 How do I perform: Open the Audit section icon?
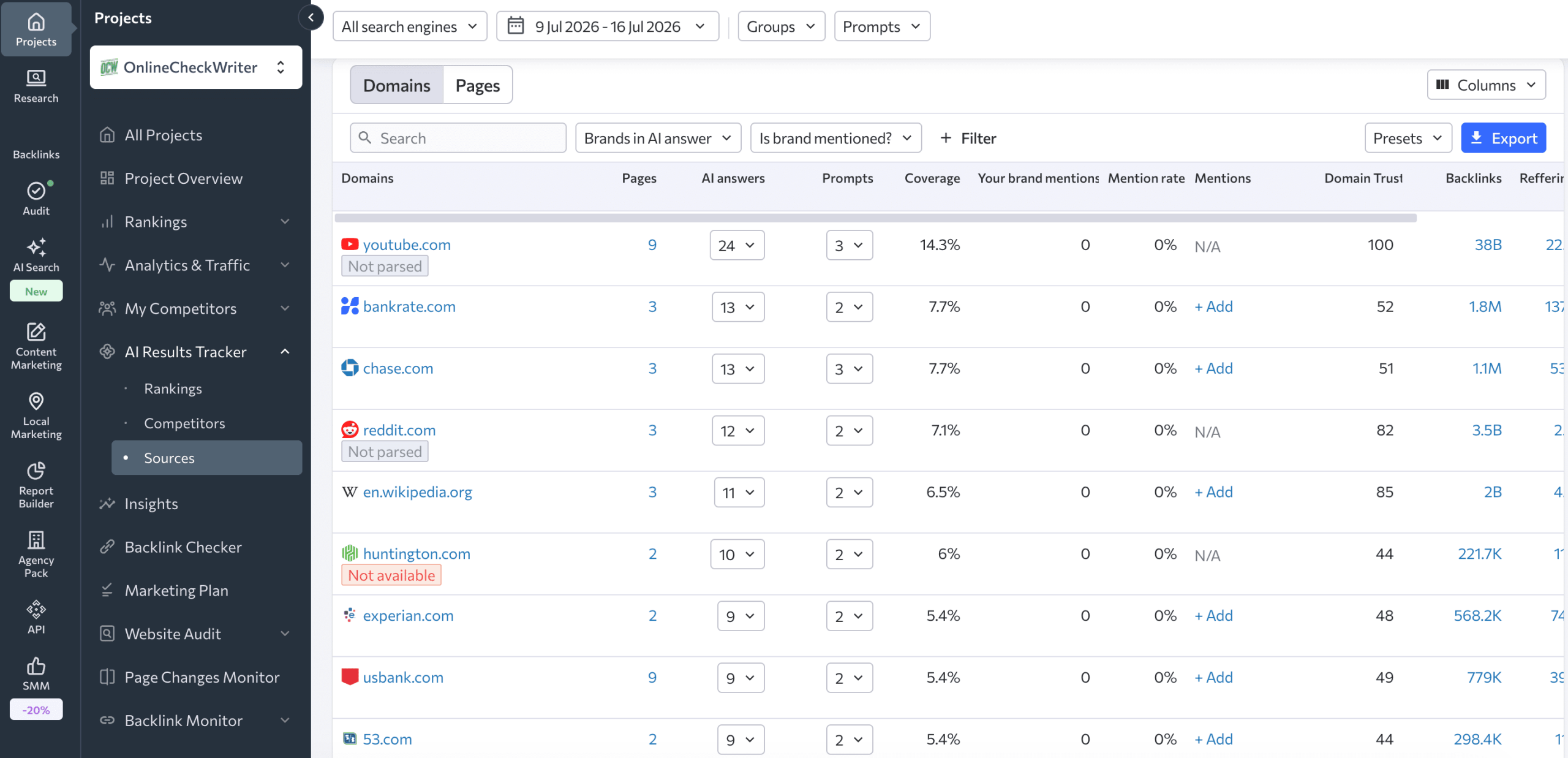click(x=36, y=191)
